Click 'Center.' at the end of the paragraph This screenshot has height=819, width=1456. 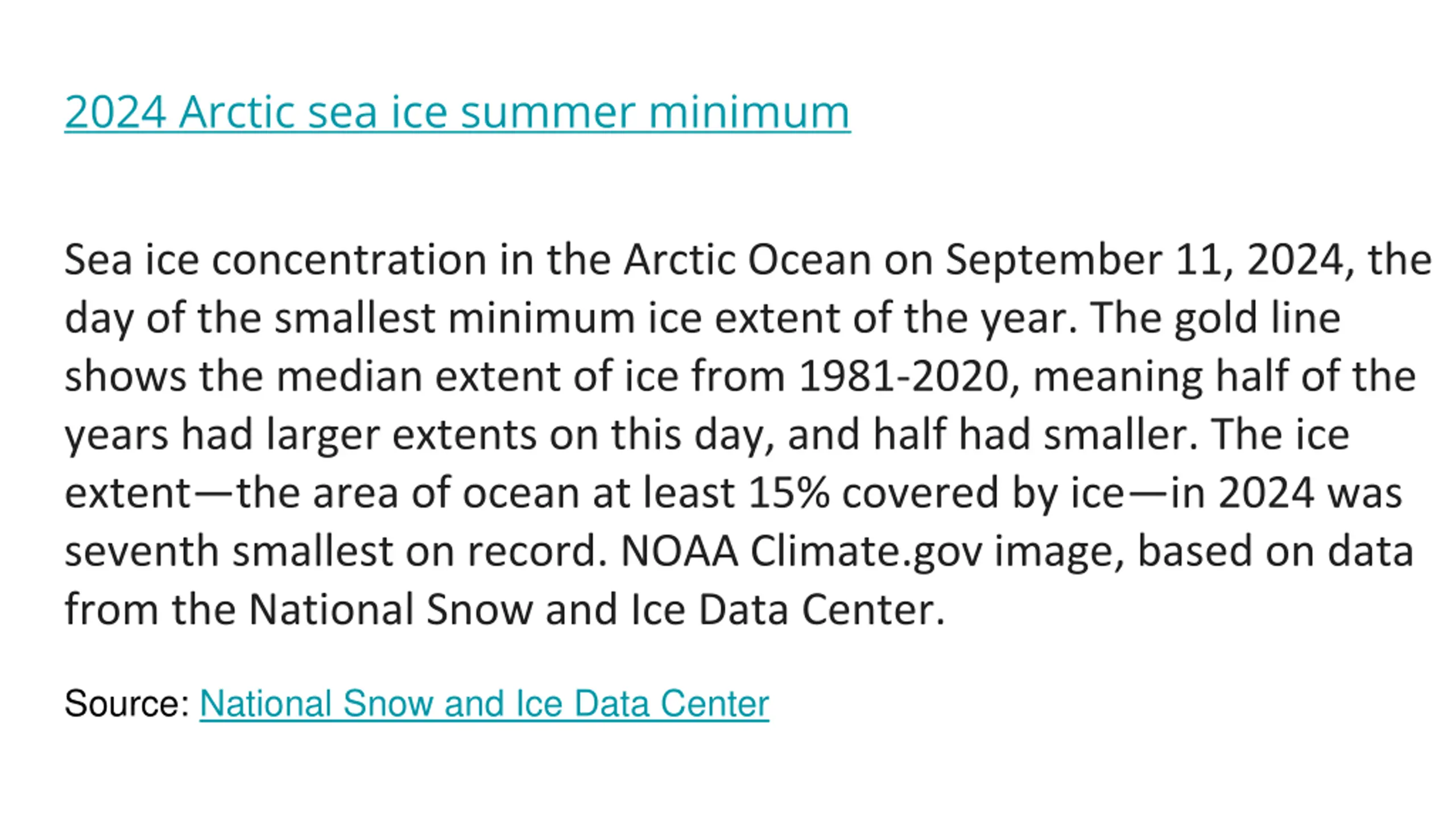873,610
